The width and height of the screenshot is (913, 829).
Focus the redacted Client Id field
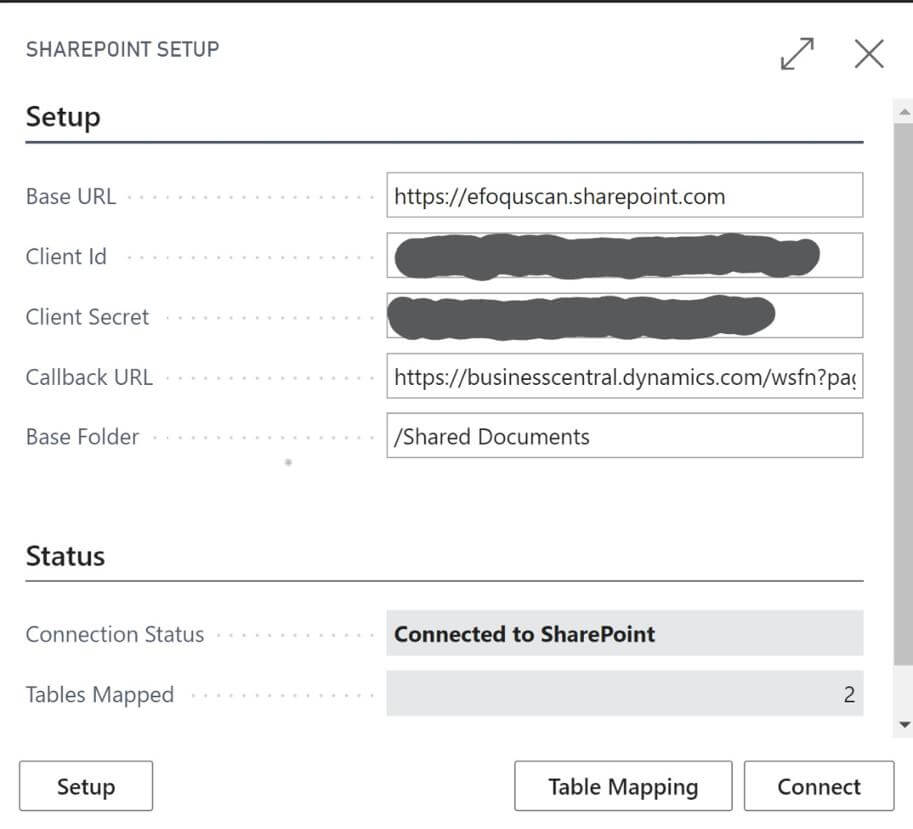click(x=625, y=256)
